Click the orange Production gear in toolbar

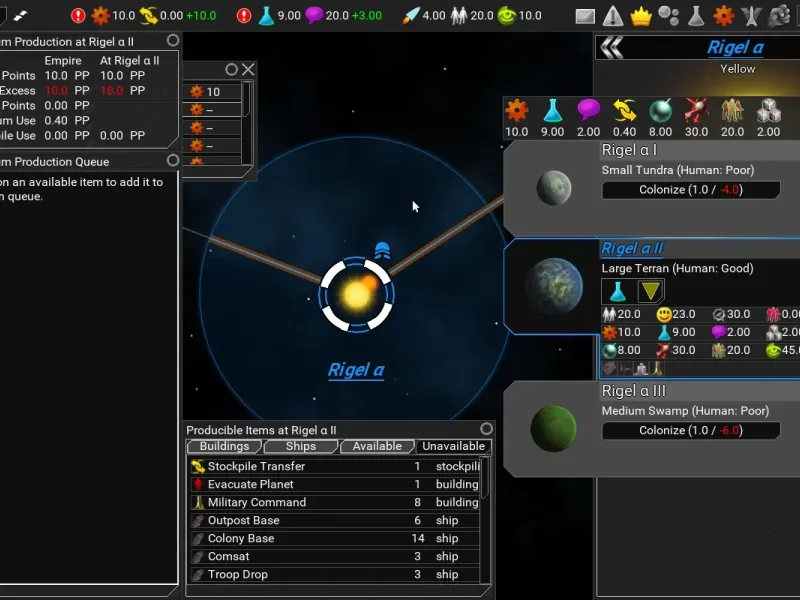(x=723, y=16)
